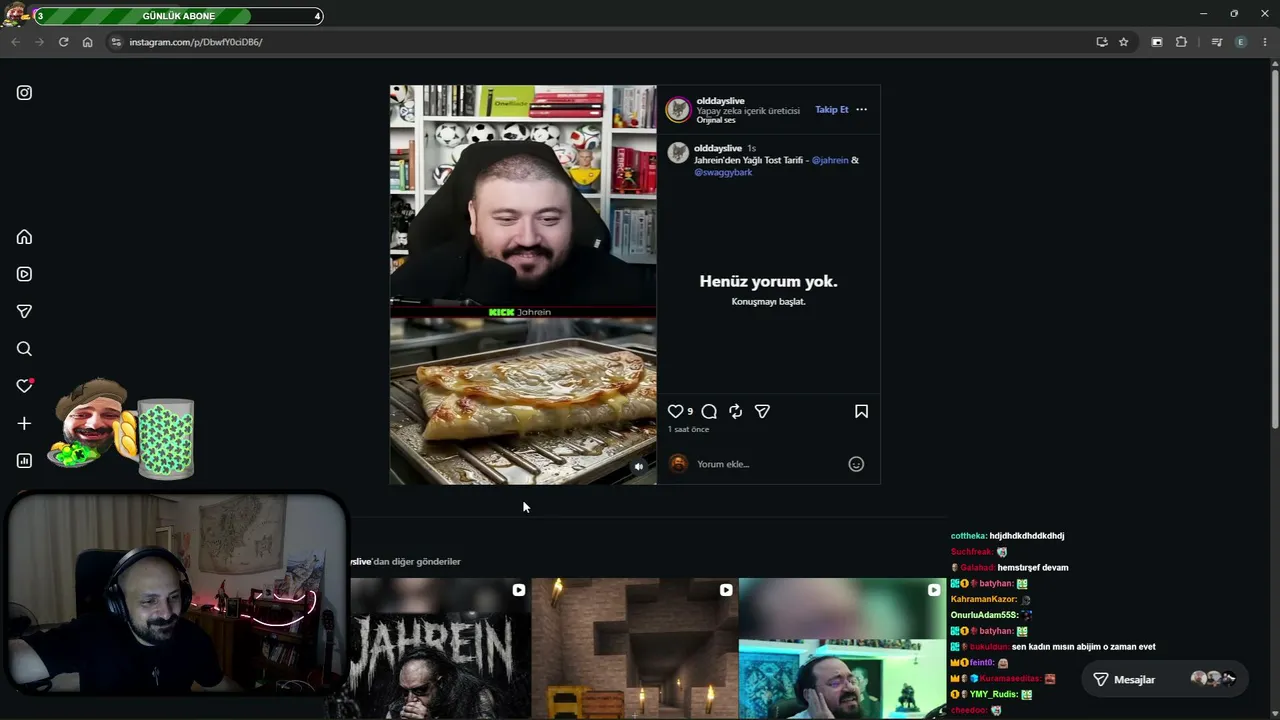Screen dimensions: 1280x720
Task: Click the 'Orijinal ses' audio link
Action: click(x=716, y=120)
